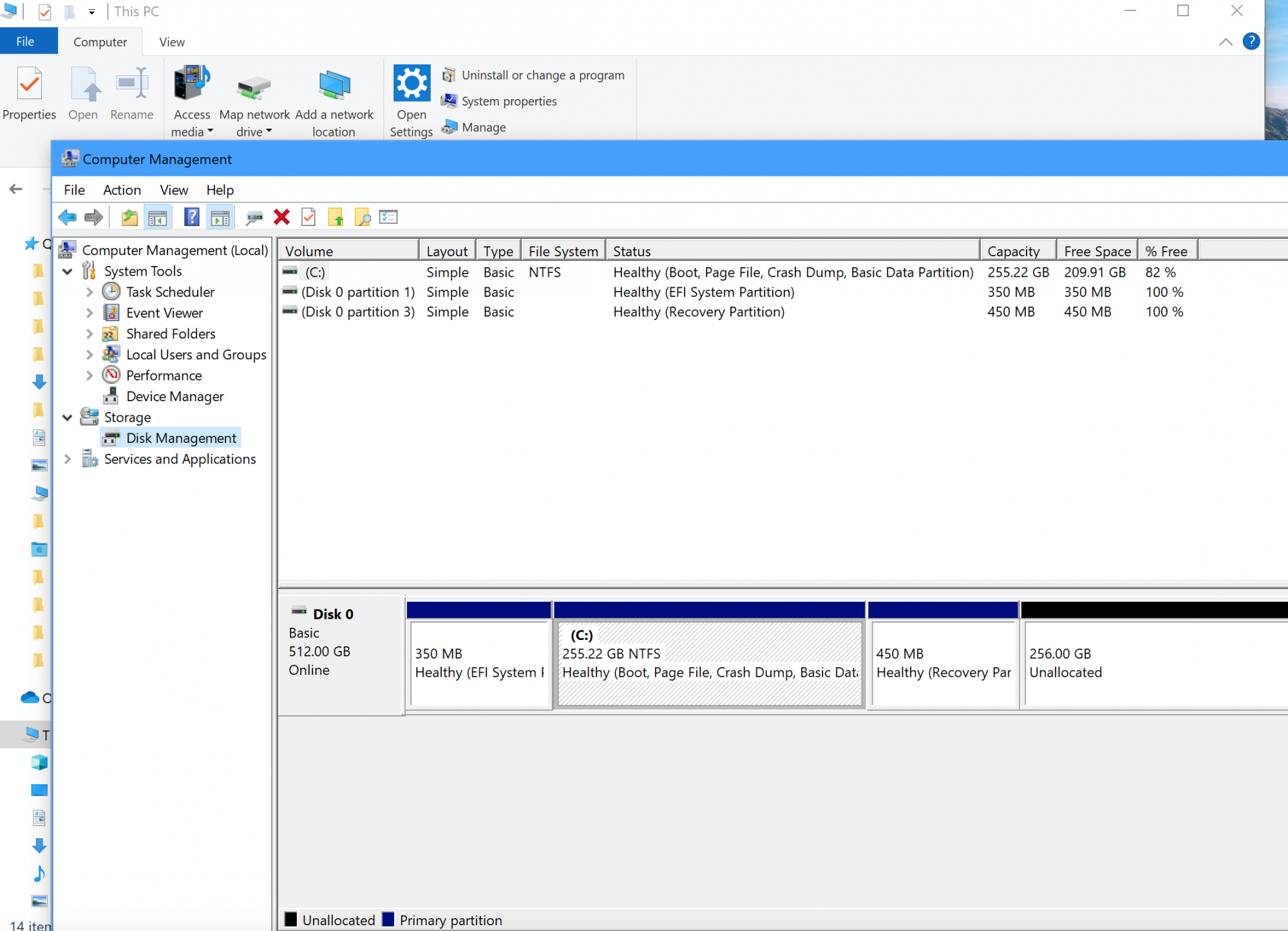Open the quick access toolbar customize dropdown
The height and width of the screenshot is (931, 1288).
tap(92, 12)
